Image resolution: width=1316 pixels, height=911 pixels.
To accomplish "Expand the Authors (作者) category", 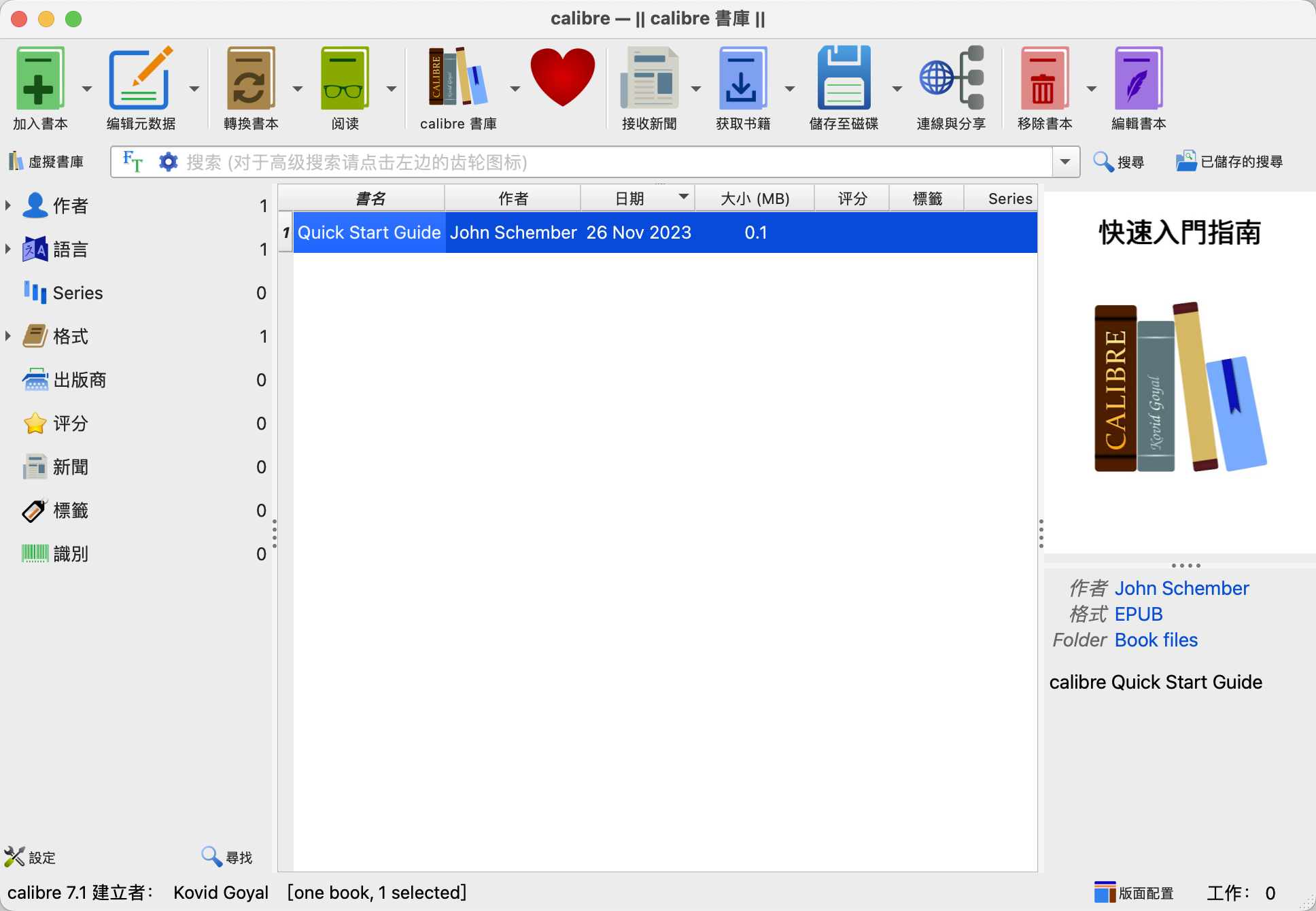I will 8,205.
